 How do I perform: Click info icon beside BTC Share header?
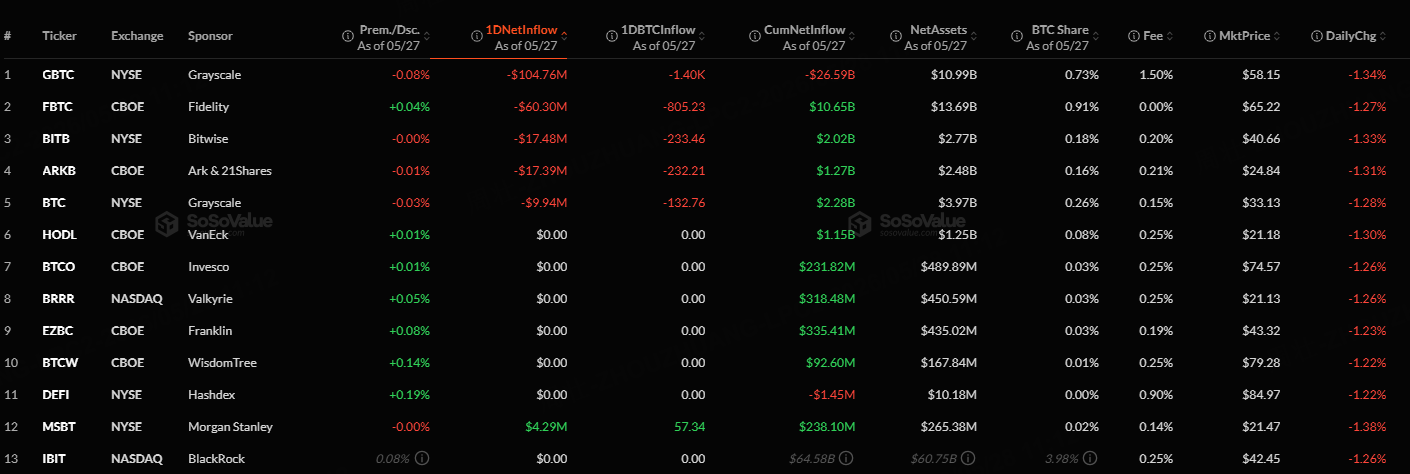[x=1016, y=36]
